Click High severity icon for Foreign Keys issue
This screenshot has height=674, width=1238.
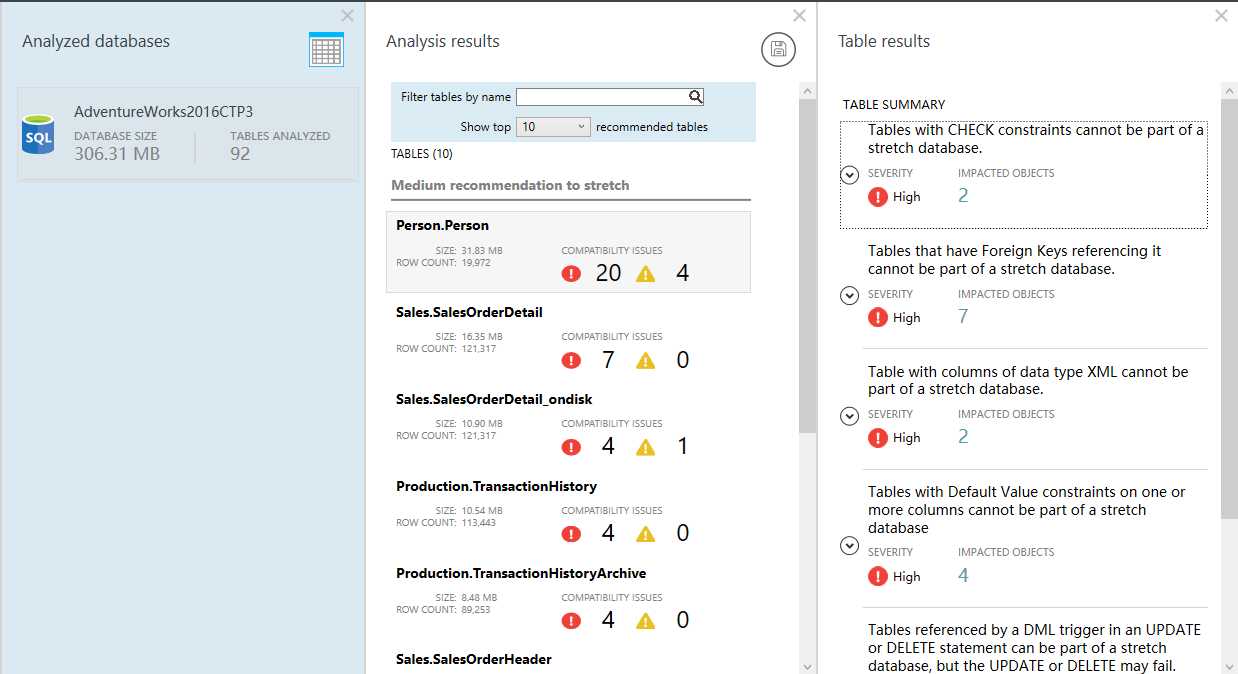pyautogui.click(x=878, y=318)
